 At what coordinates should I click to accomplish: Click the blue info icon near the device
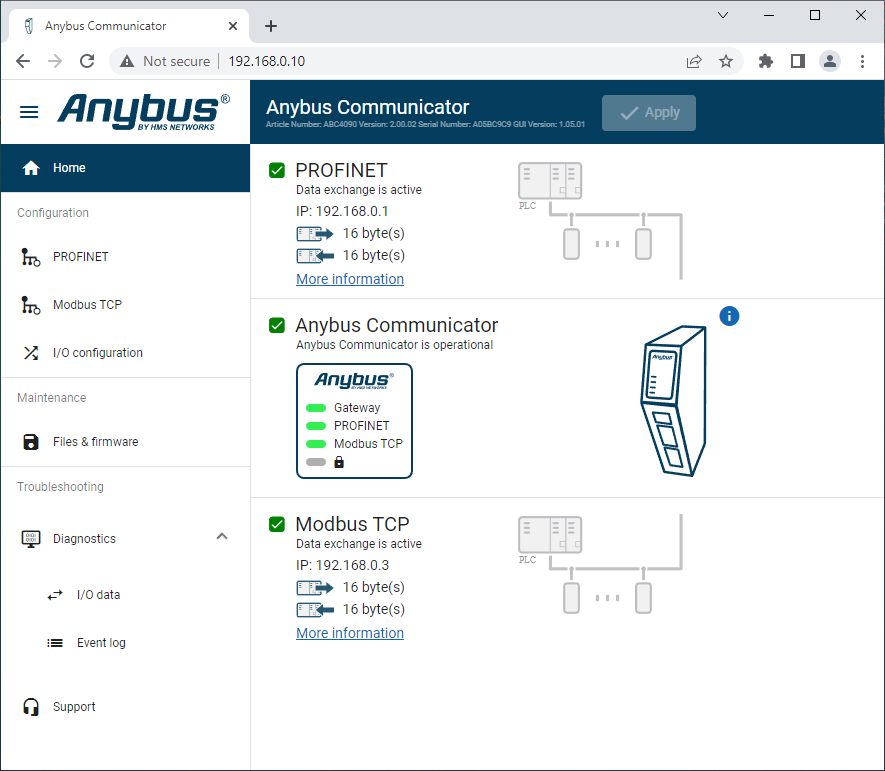(x=729, y=316)
